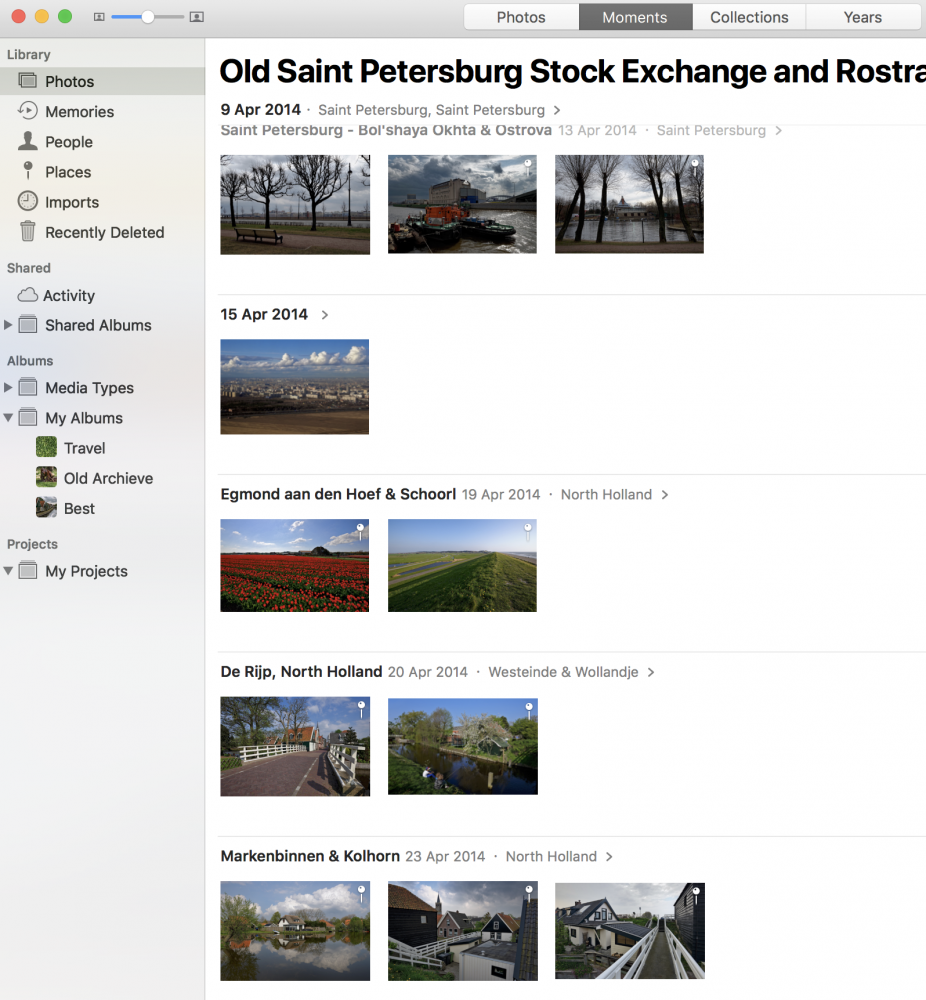
Task: Click chevron next to Westeinde & Wollandje
Action: (650, 672)
